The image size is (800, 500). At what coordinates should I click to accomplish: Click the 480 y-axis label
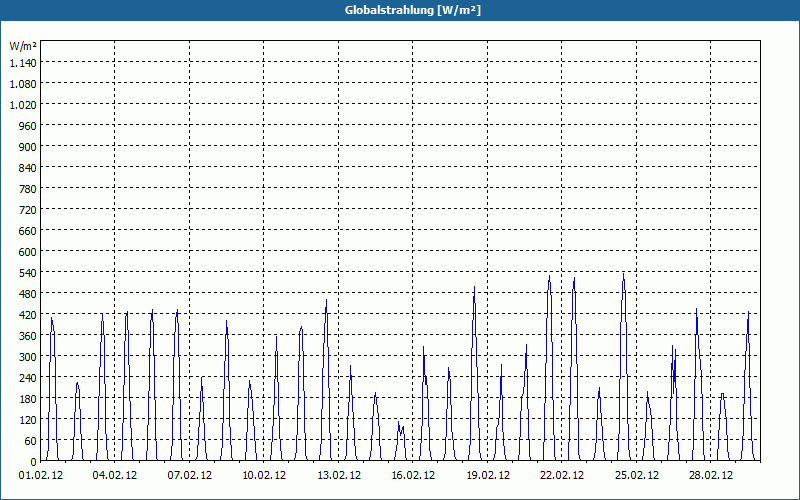click(29, 293)
